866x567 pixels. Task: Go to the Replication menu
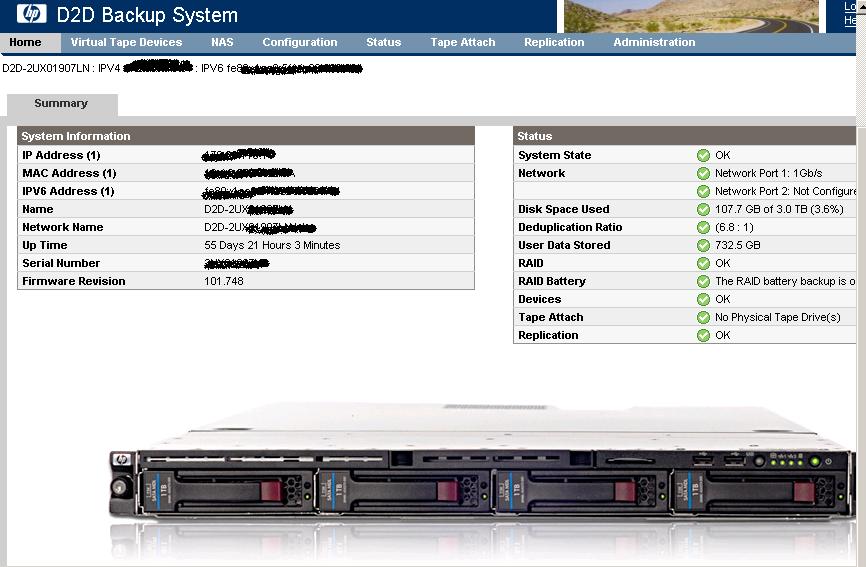point(554,43)
